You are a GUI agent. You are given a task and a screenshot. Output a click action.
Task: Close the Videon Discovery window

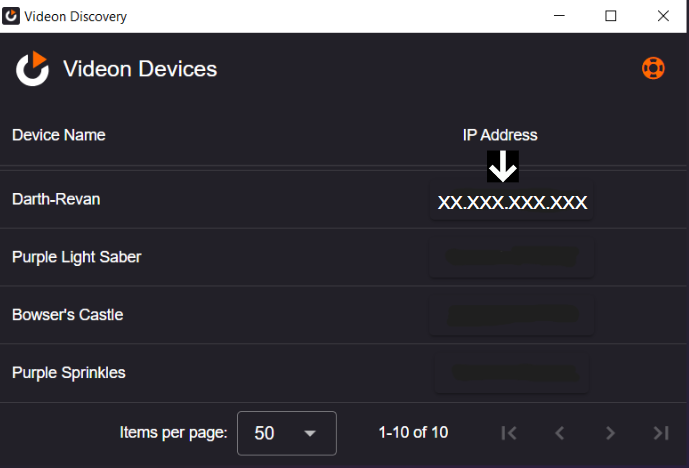(x=663, y=16)
